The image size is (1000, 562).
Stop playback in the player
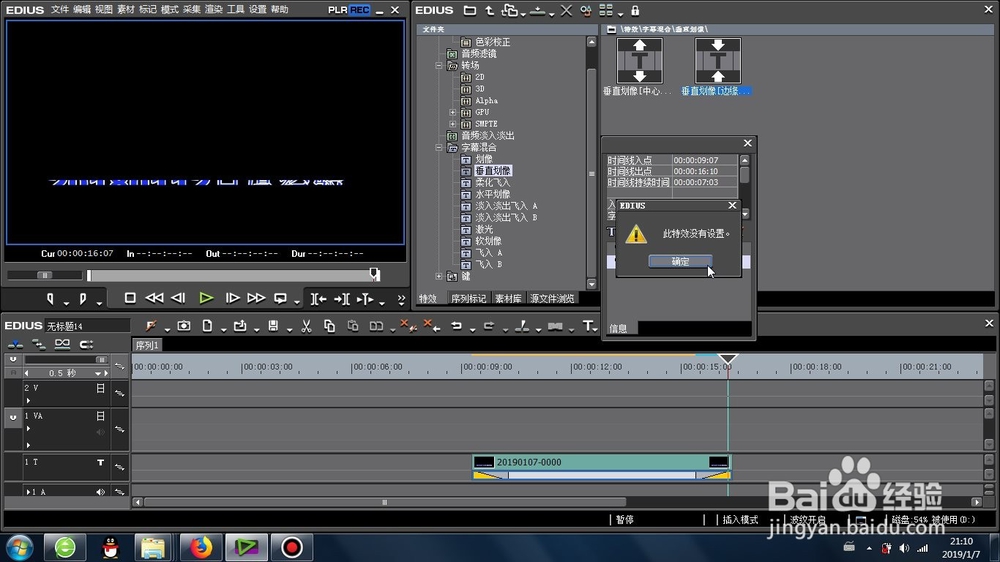point(129,298)
